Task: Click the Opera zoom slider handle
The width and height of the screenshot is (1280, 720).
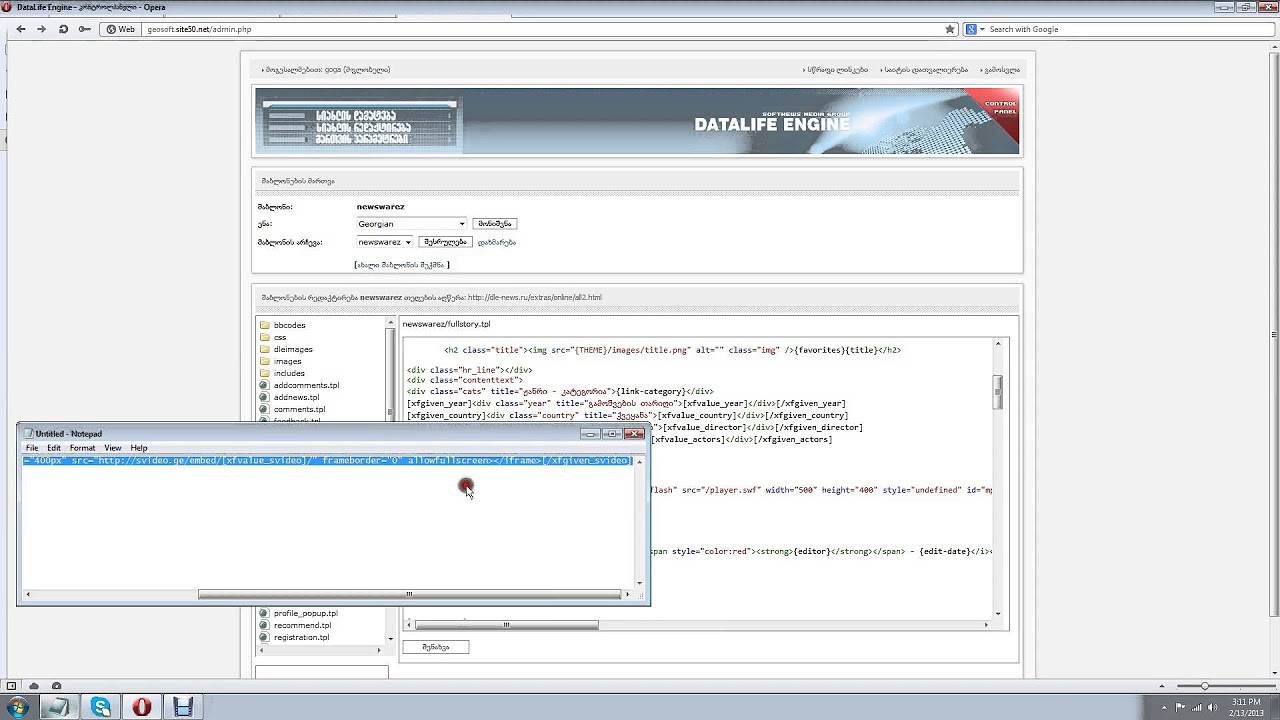Action: pos(1204,686)
